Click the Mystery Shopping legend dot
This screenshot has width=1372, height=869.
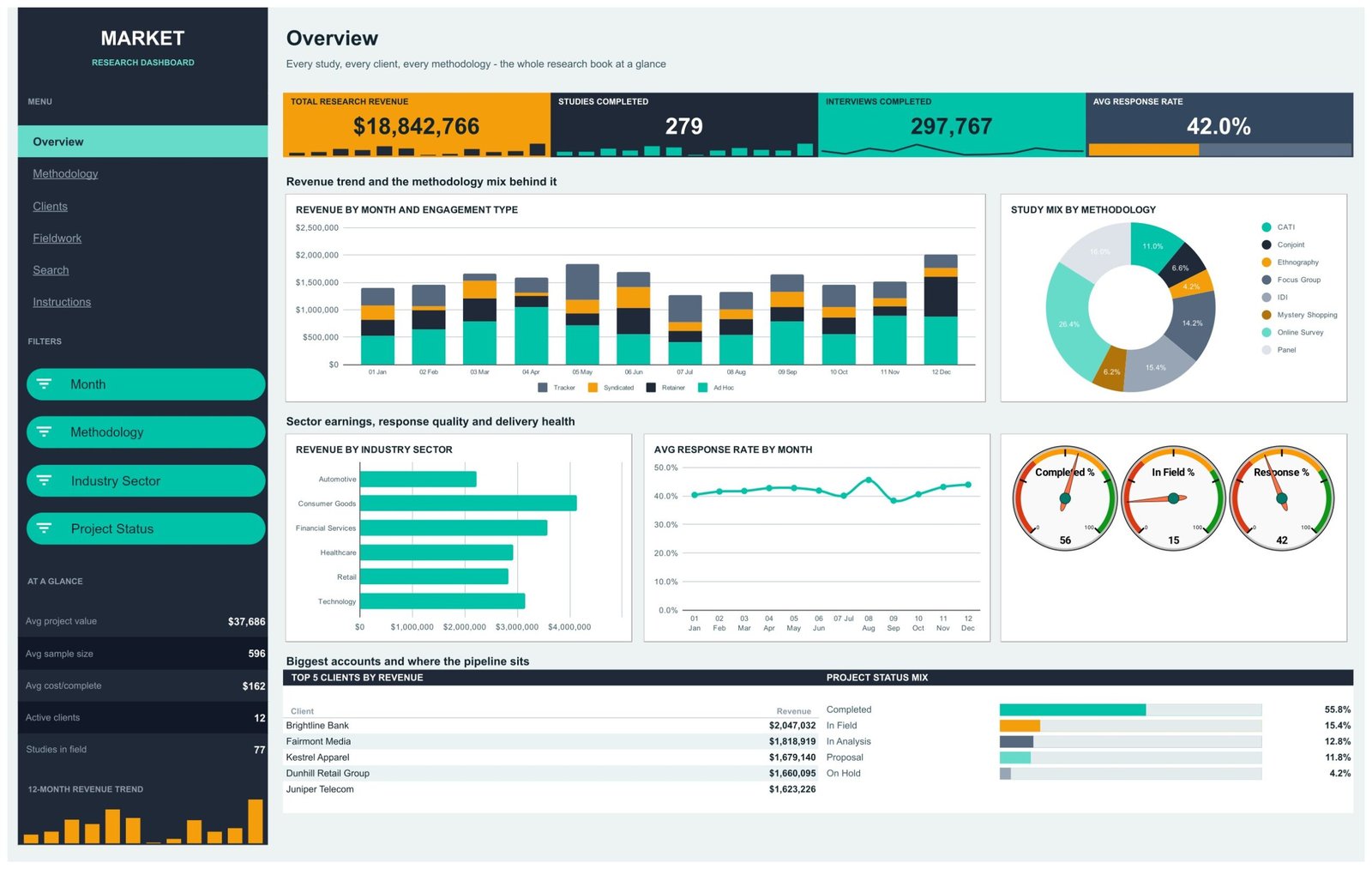[x=1267, y=315]
